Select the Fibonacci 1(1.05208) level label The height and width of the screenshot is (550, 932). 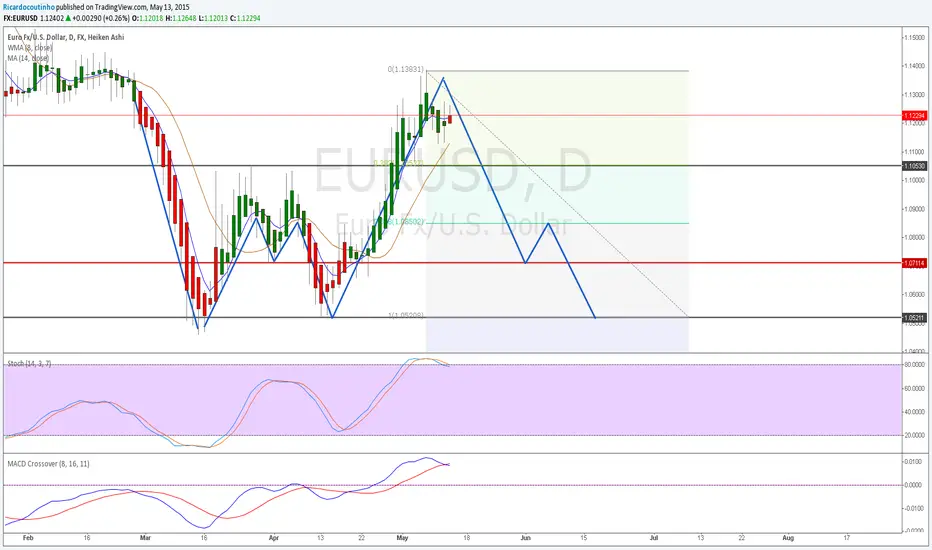tap(406, 315)
